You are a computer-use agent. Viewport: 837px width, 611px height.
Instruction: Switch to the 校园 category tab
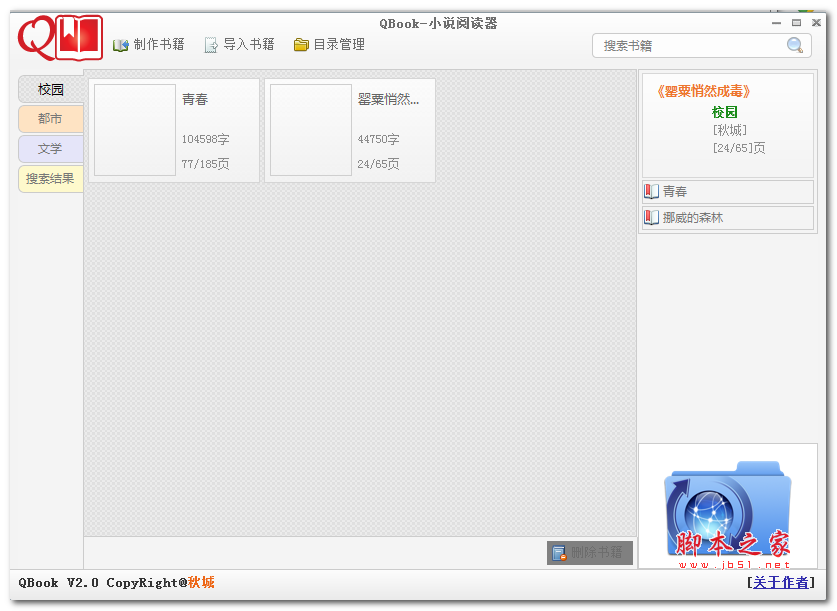click(x=49, y=89)
